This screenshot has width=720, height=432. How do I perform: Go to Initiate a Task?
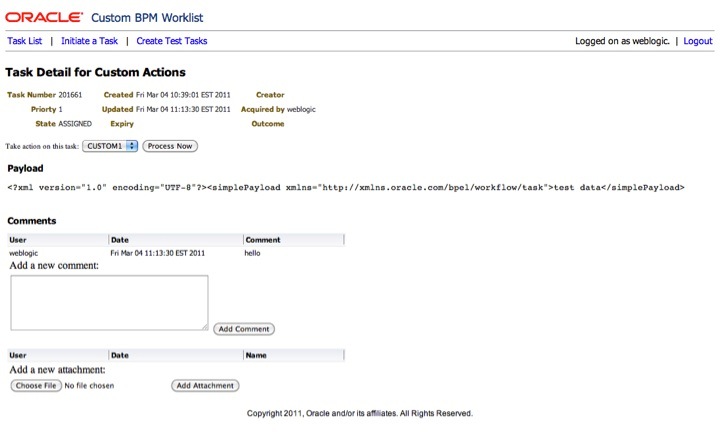tap(89, 41)
